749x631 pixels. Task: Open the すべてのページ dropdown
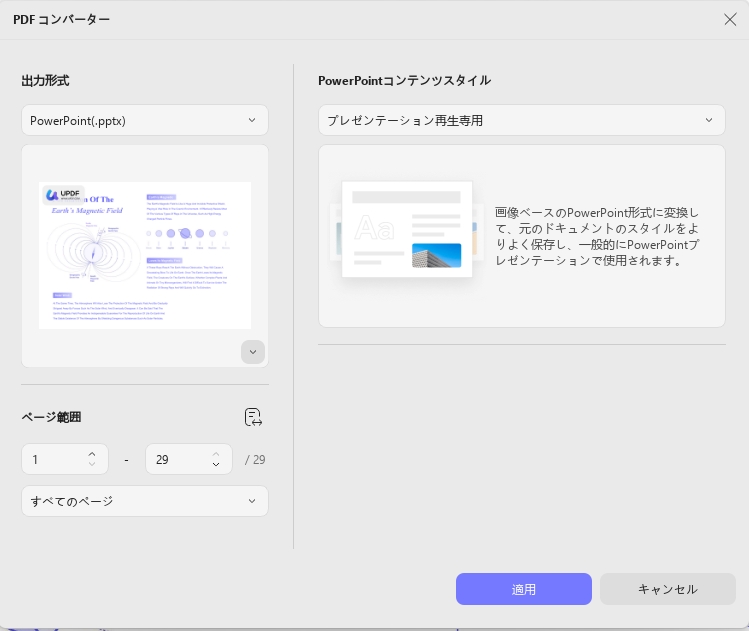click(145, 501)
